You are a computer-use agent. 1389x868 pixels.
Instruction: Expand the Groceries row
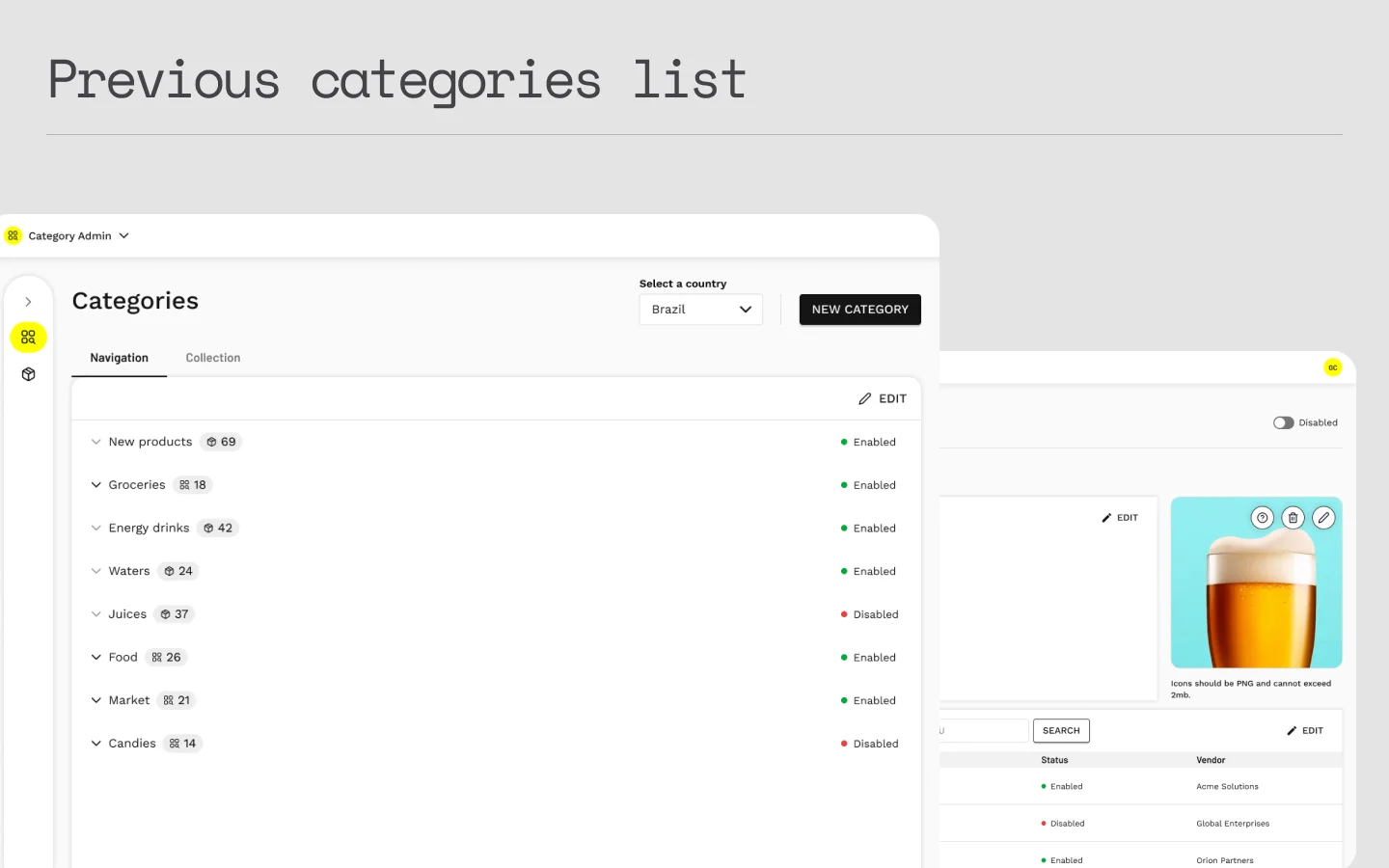point(95,485)
